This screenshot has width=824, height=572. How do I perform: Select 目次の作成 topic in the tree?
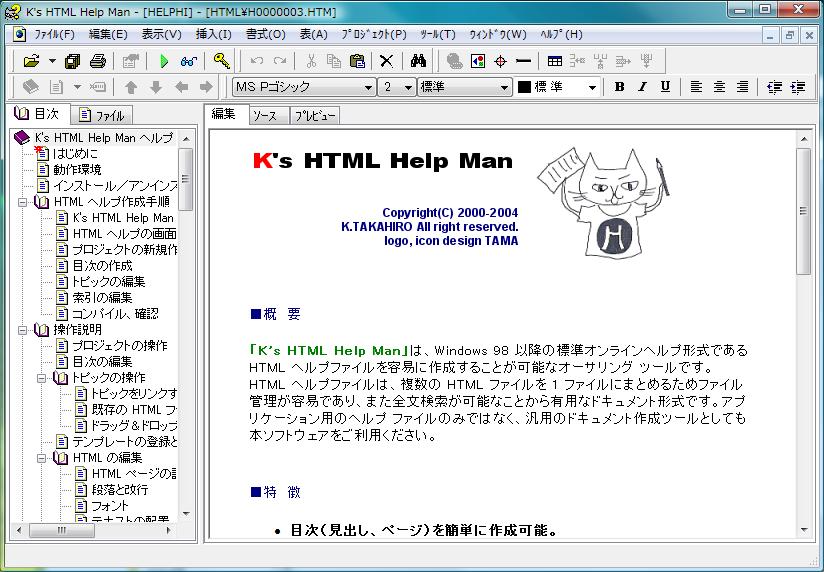[101, 266]
